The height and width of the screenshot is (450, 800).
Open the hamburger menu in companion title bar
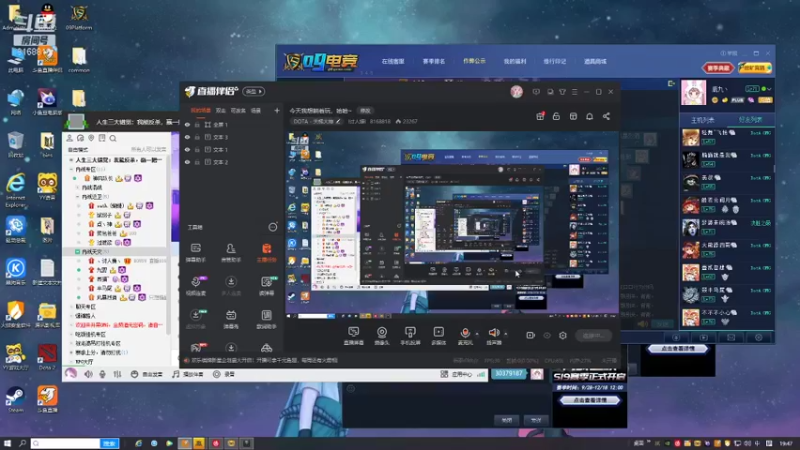pyautogui.click(x=574, y=92)
